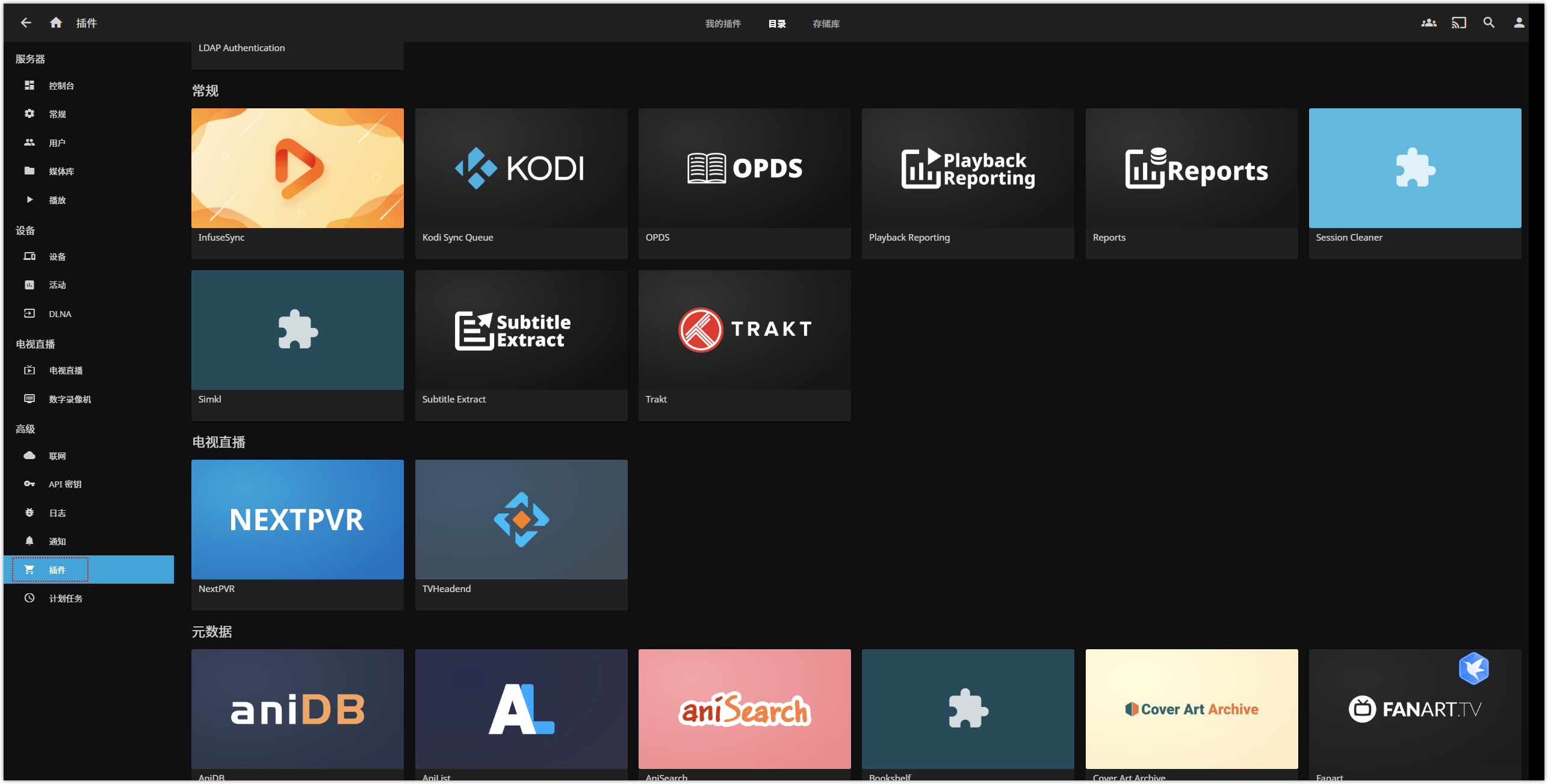
Task: Open Playback Reporting plugin card
Action: click(968, 184)
